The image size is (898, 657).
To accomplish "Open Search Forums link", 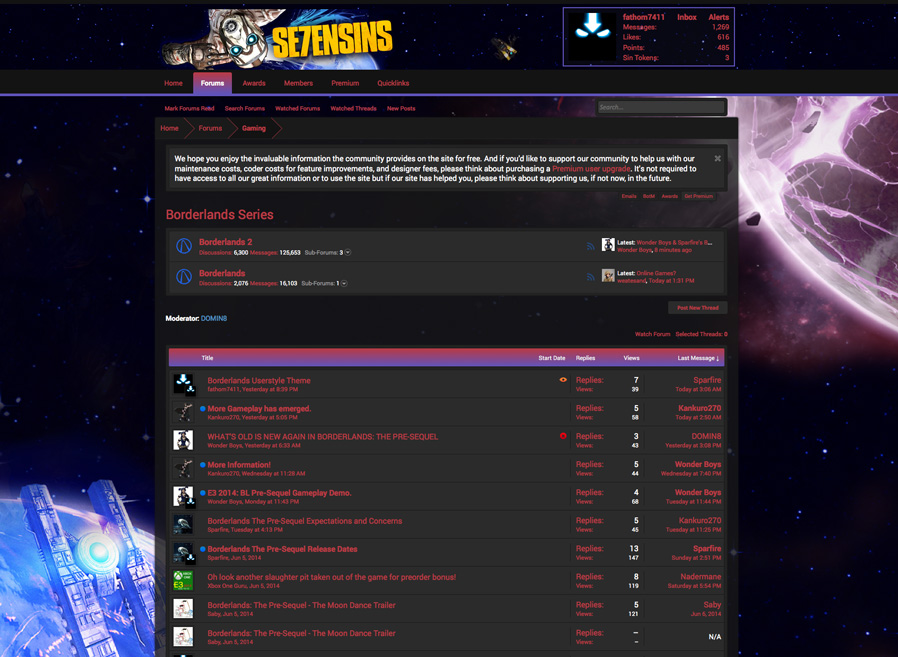I will point(245,108).
